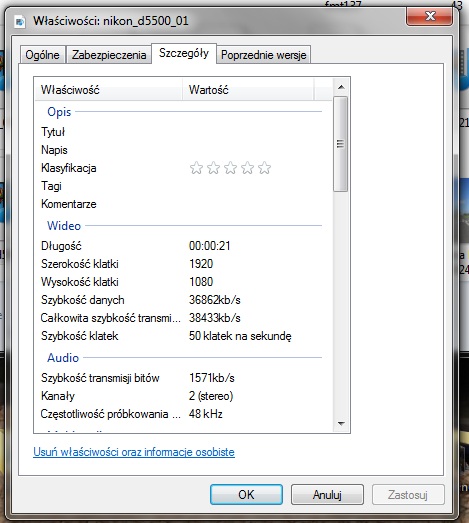Set rating to two stars

213,168
